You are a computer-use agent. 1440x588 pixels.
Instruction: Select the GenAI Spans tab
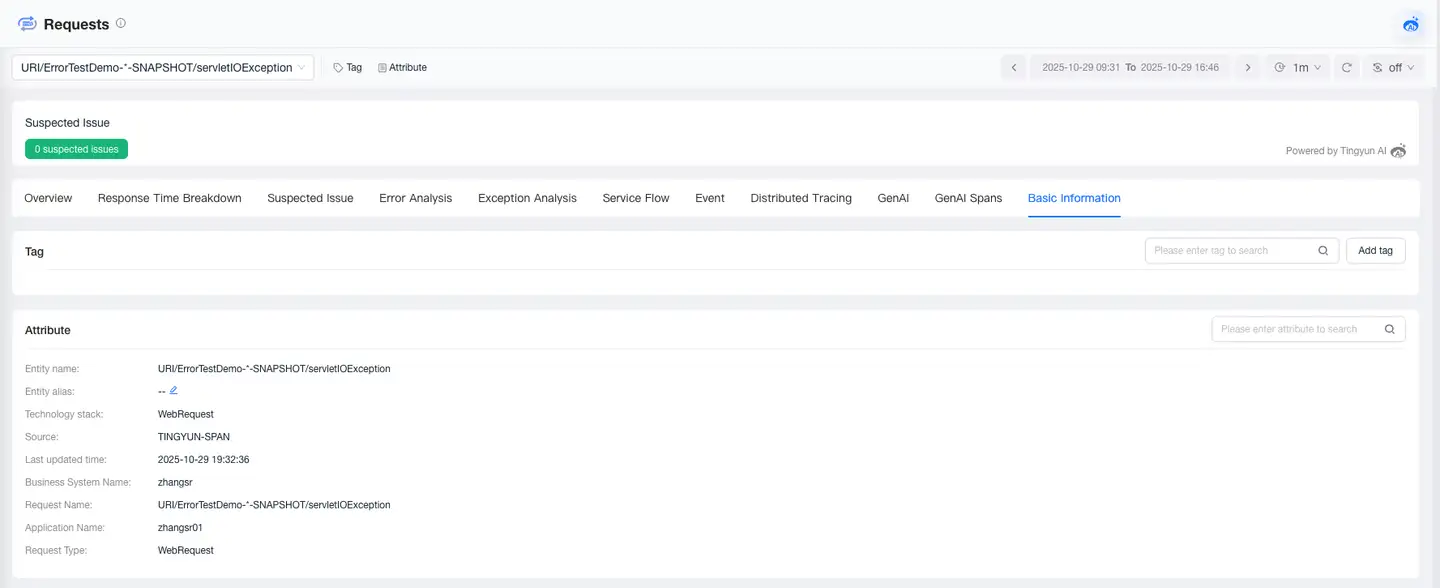968,198
